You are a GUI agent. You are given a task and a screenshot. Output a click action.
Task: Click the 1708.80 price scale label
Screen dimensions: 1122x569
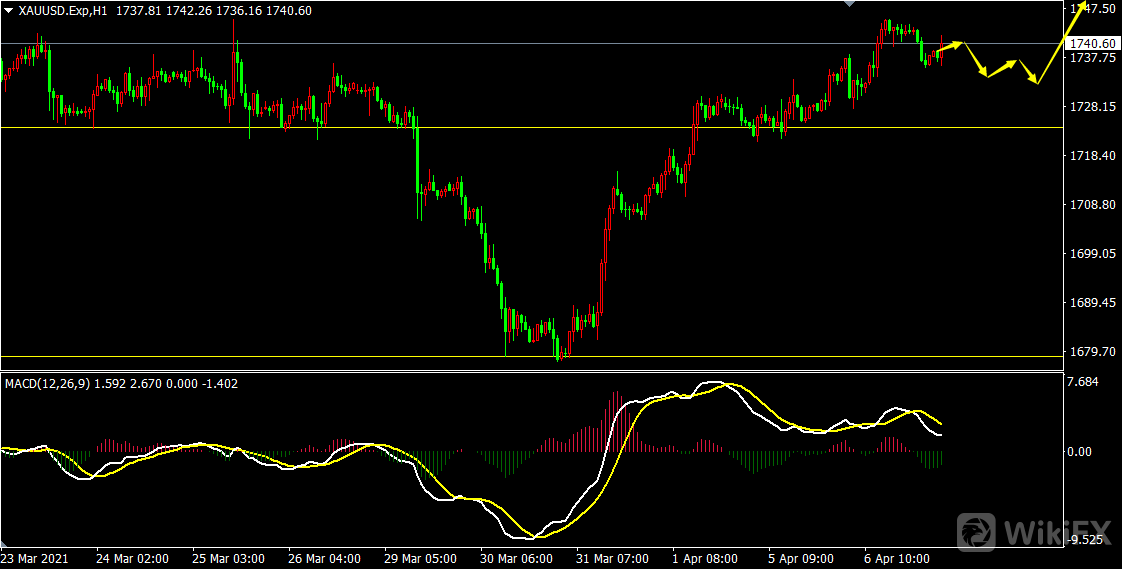[1092, 204]
